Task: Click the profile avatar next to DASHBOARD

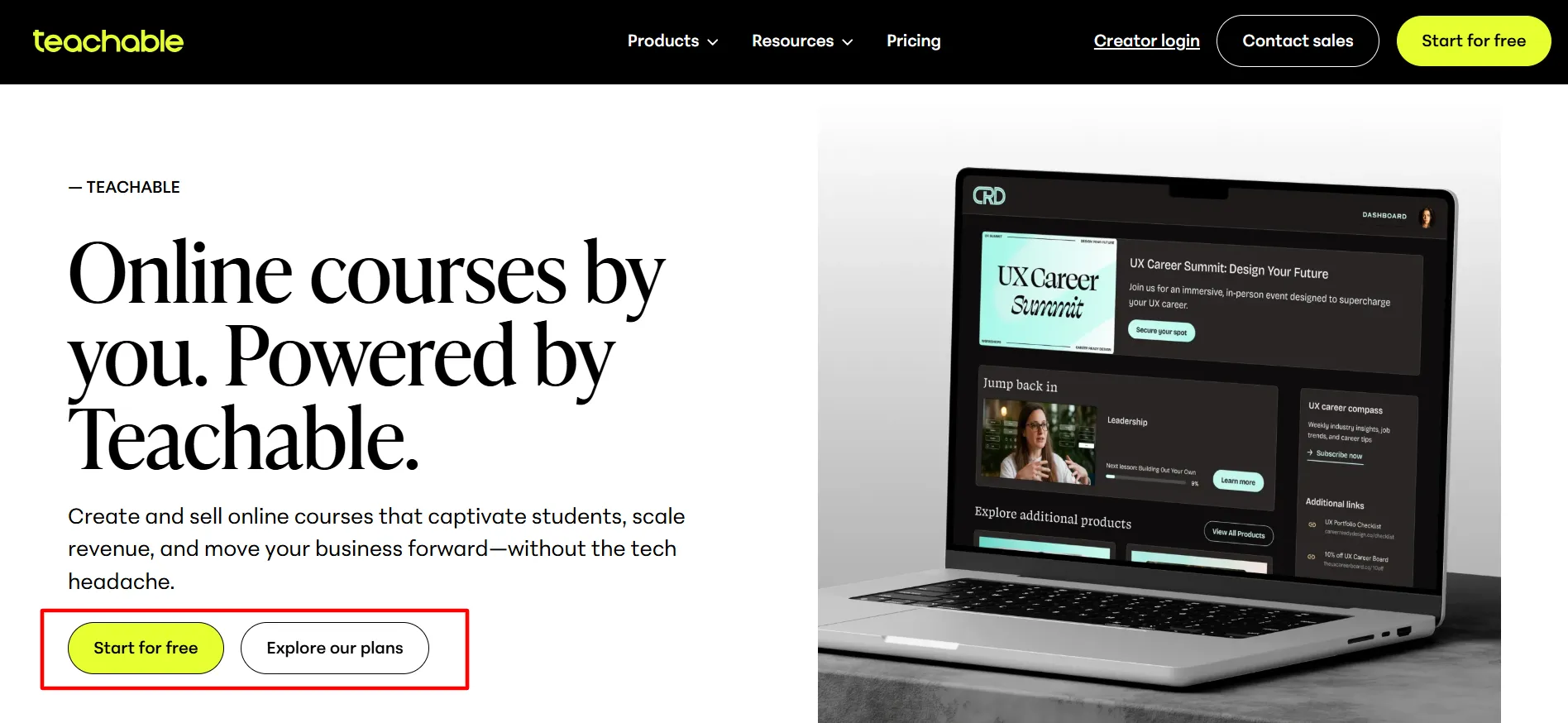Action: tap(1426, 218)
